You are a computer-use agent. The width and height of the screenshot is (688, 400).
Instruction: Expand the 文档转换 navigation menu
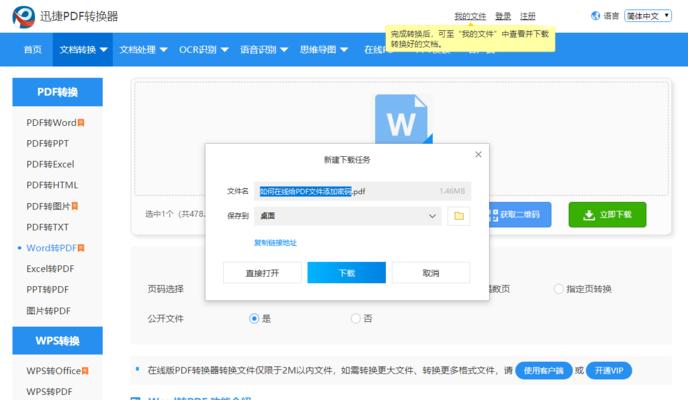point(83,50)
